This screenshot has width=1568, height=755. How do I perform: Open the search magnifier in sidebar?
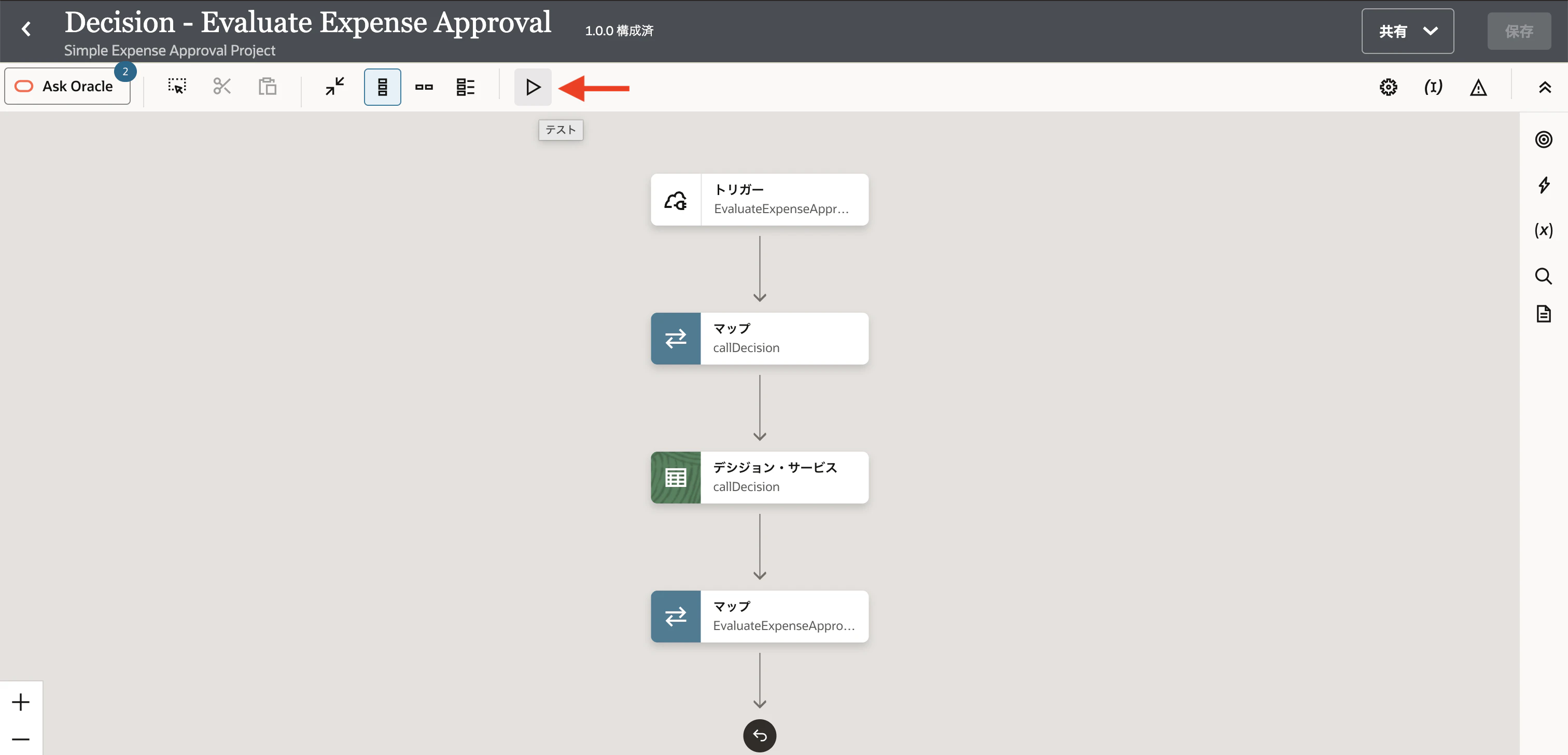tap(1544, 276)
